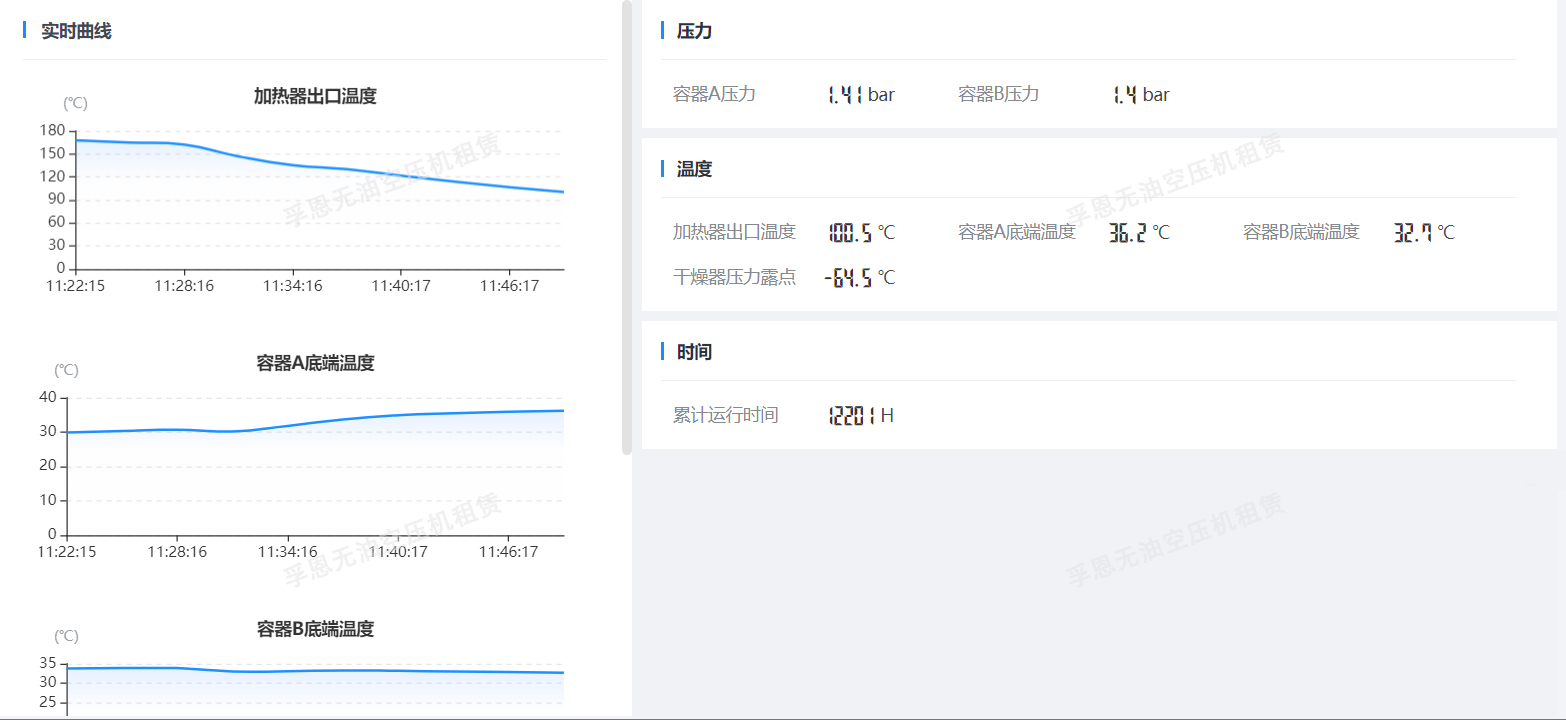
Task: Click the 压力 panel header icon
Action: click(x=662, y=31)
